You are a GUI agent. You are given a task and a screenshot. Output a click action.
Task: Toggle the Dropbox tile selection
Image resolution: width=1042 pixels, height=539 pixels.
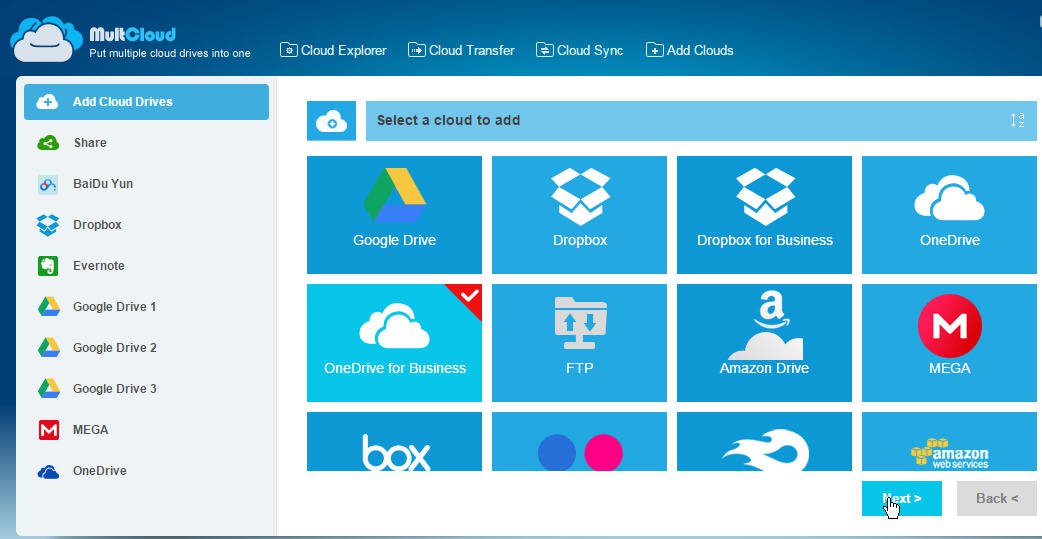coord(579,215)
